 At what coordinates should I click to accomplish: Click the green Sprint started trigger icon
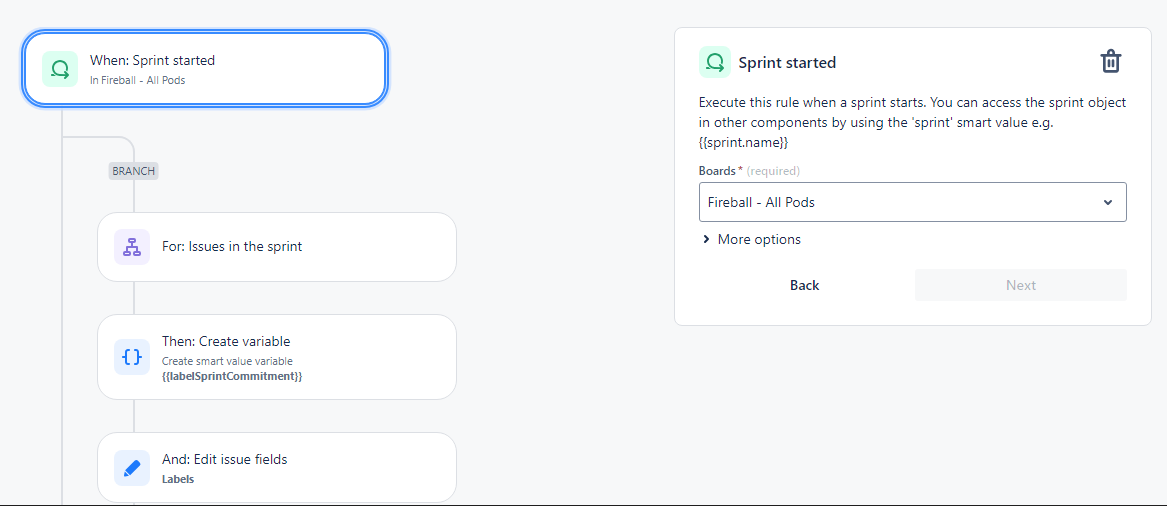pyautogui.click(x=60, y=69)
